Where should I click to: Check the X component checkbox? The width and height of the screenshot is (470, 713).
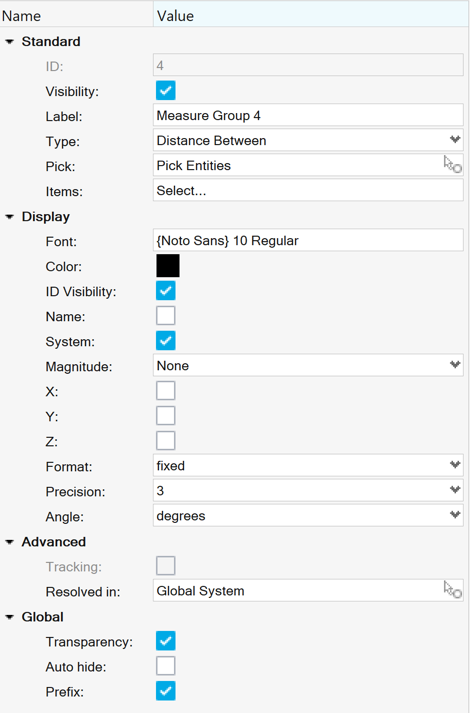(165, 391)
